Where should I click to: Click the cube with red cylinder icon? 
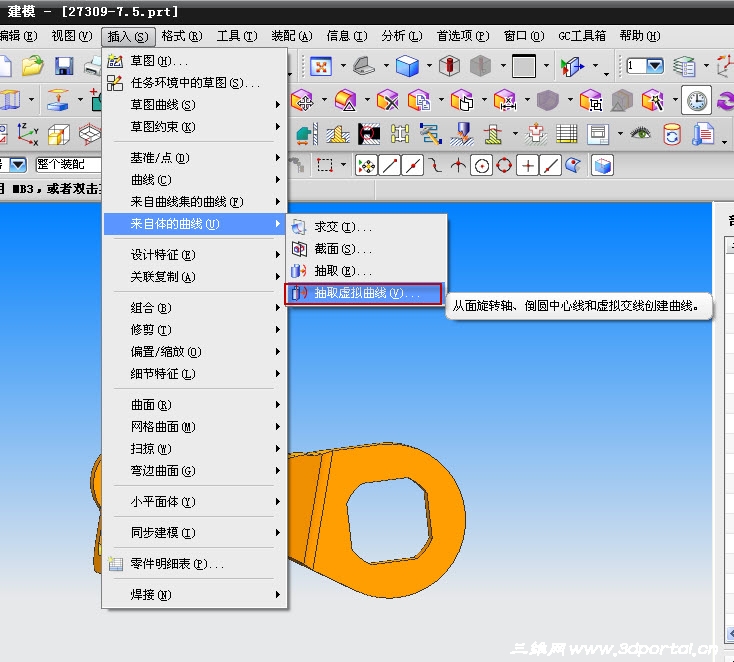coord(450,66)
